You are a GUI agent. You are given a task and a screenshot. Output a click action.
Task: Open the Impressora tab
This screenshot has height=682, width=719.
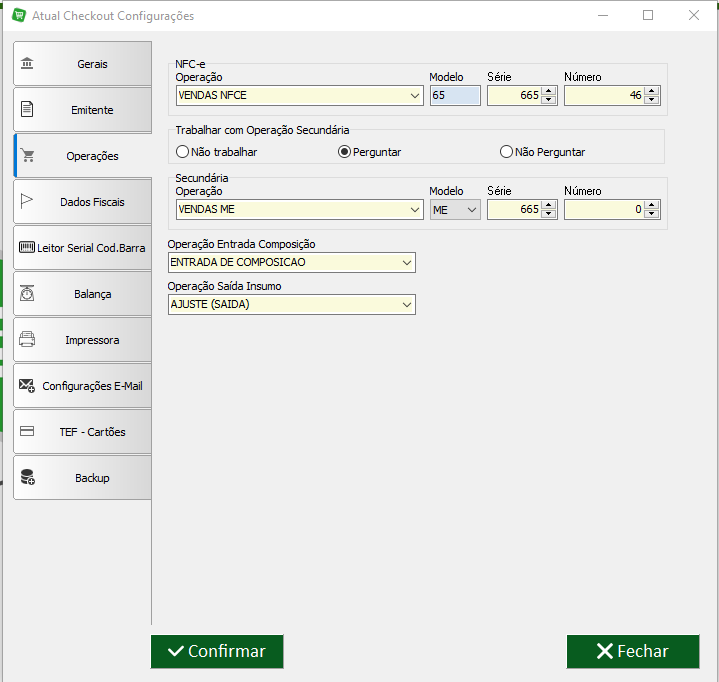tap(83, 339)
